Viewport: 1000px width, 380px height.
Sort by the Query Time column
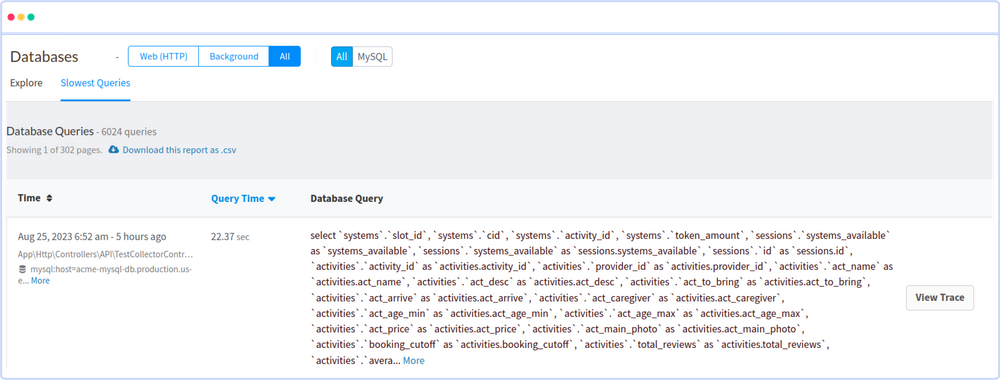point(237,198)
